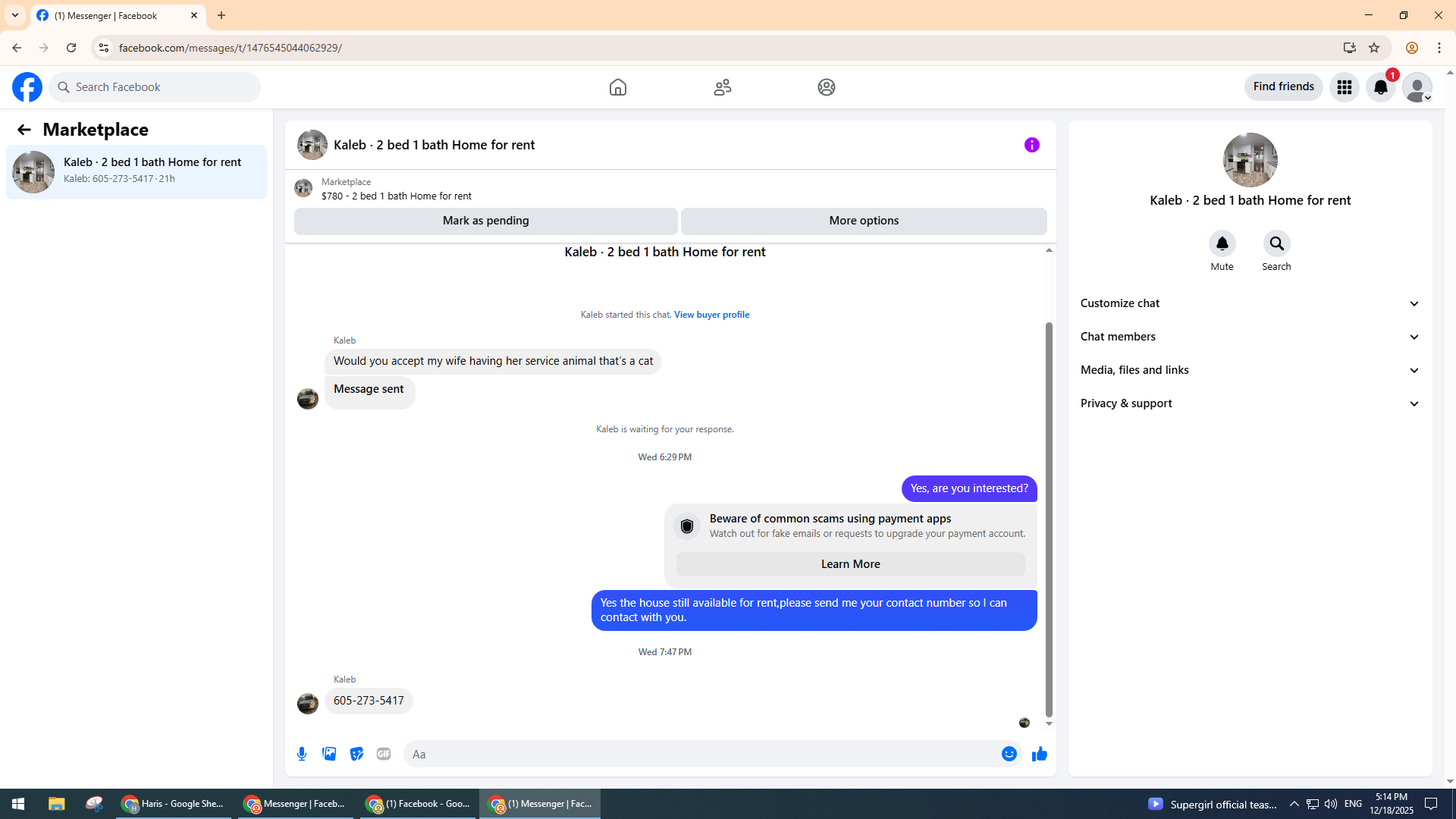
Task: Search in conversation using magnifier icon
Action: point(1277,243)
